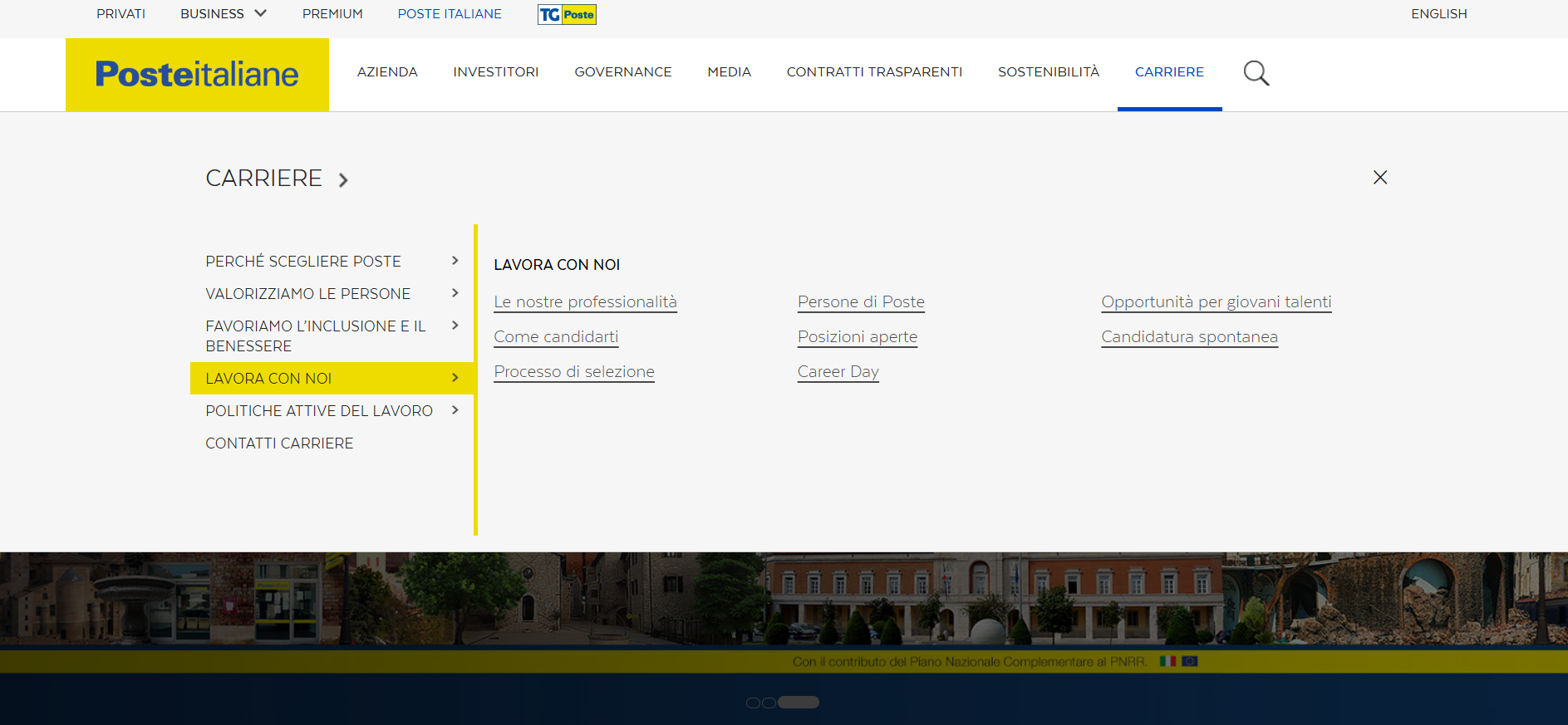Viewport: 1568px width, 725px height.
Task: Click the arrow next to CARRIERE heading
Action: coord(343,179)
